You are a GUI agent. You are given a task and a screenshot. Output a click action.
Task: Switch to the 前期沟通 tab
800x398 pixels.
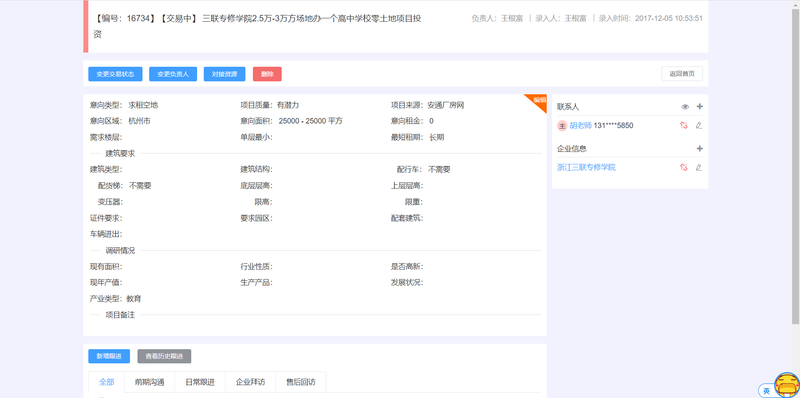pos(149,382)
